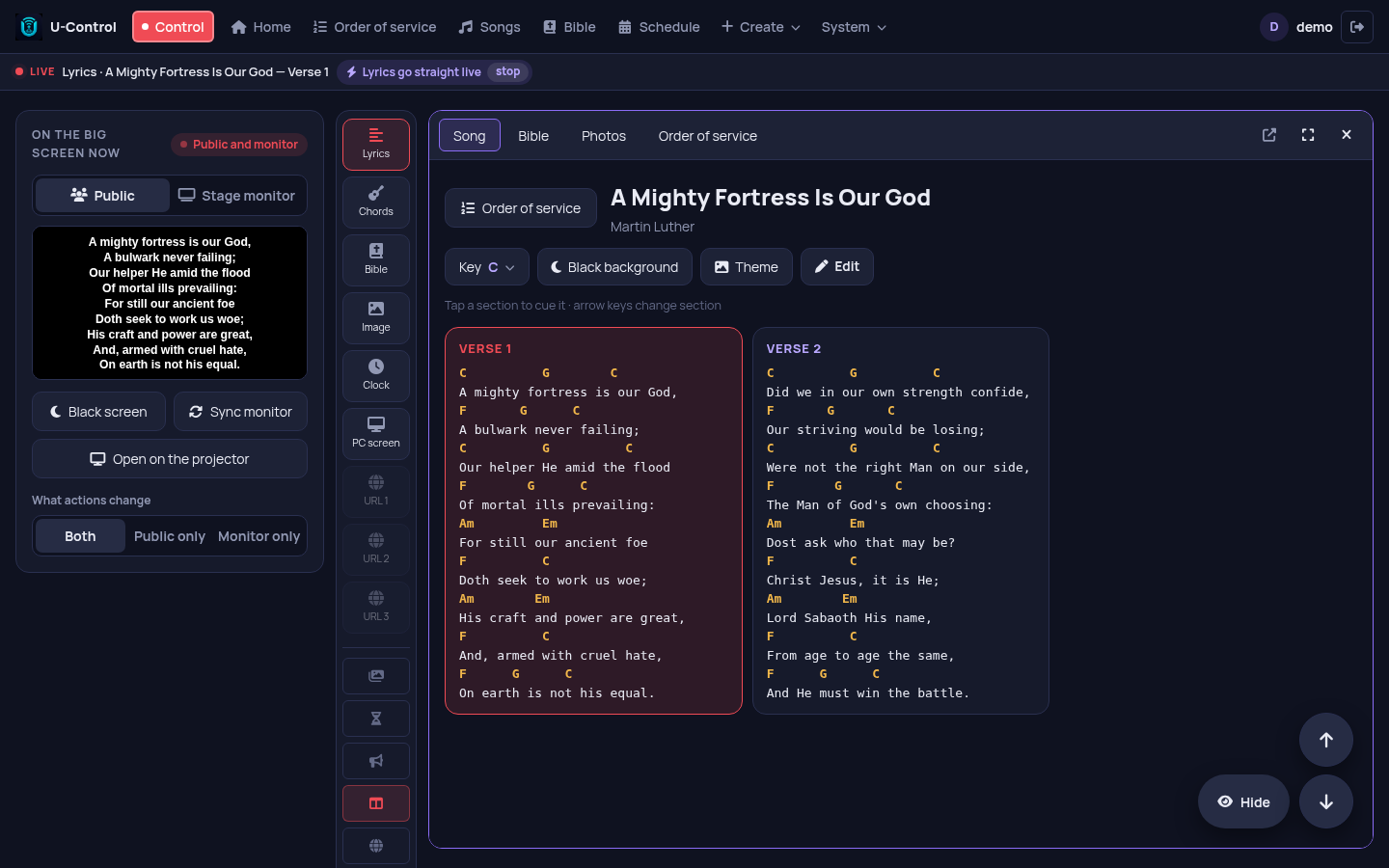The image size is (1389, 868).
Task: Toggle the Black background option
Action: 614,267
